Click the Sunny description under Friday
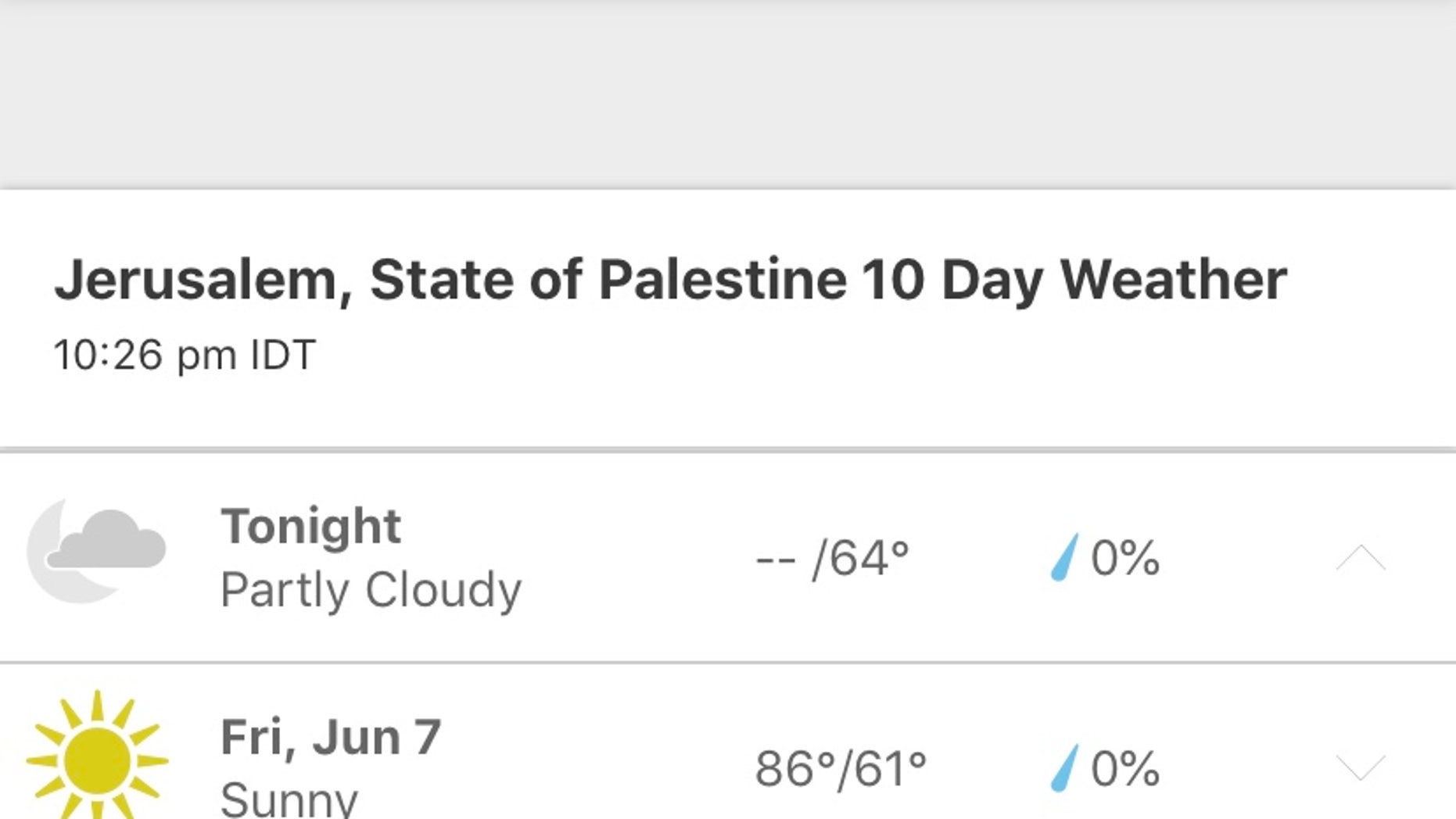Viewport: 1456px width, 819px height. point(289,799)
